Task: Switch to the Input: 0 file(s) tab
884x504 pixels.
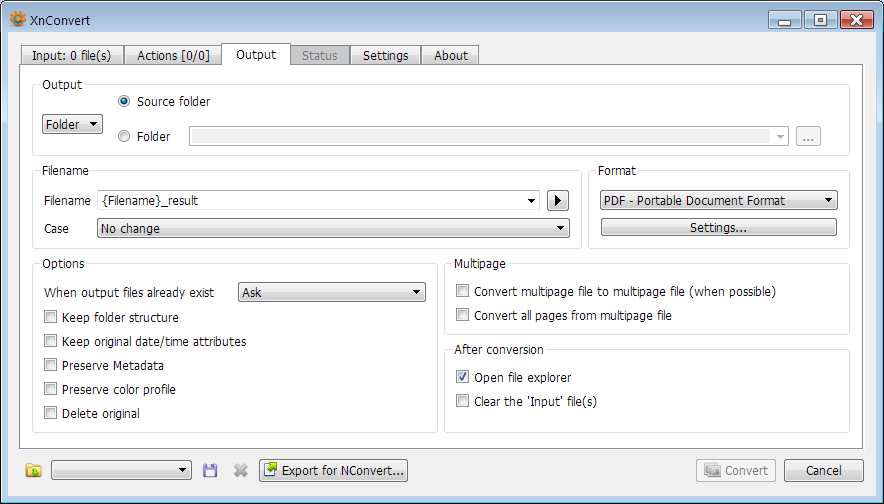Action: pos(72,55)
